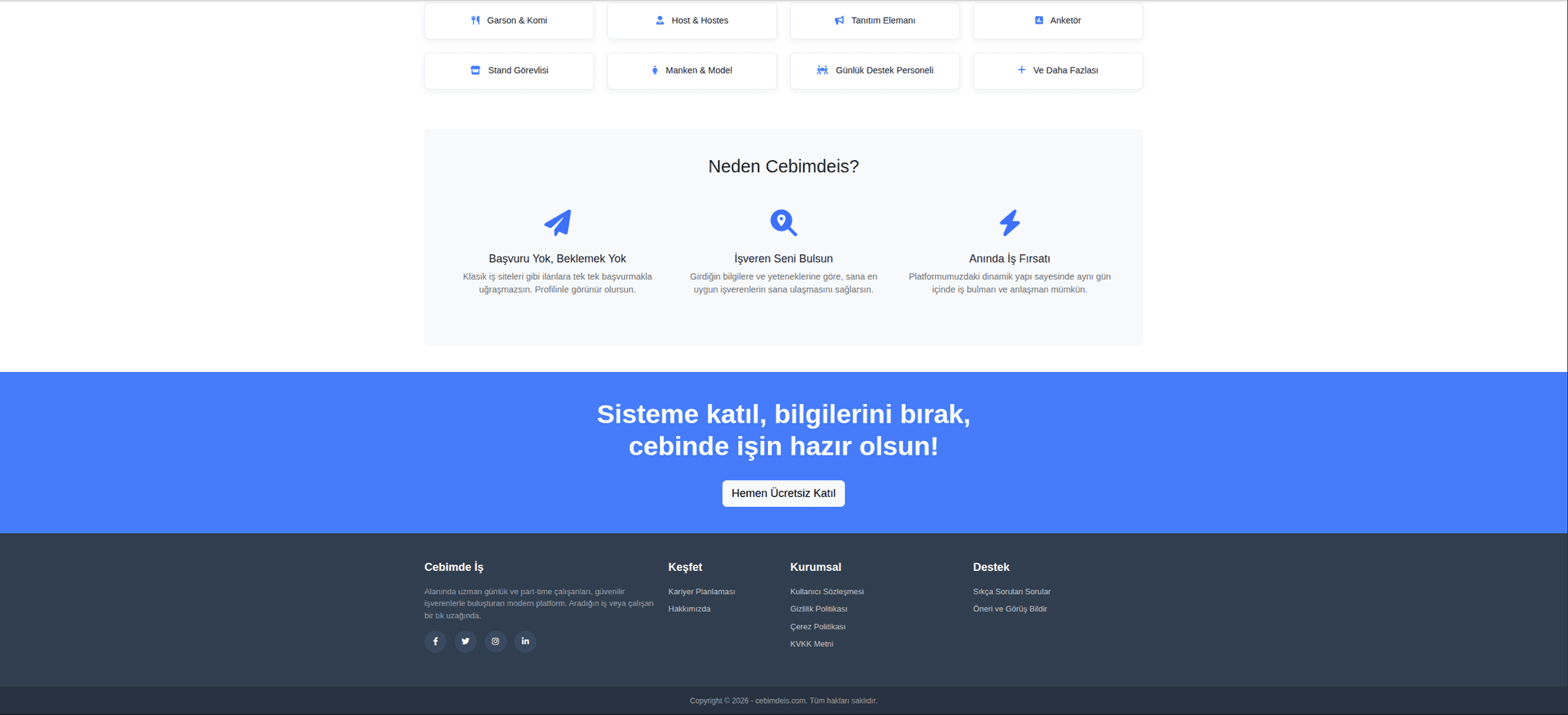Click the Hemen Ücretsiz Katıl button
Image resolution: width=1568 pixels, height=715 pixels.
coord(783,493)
